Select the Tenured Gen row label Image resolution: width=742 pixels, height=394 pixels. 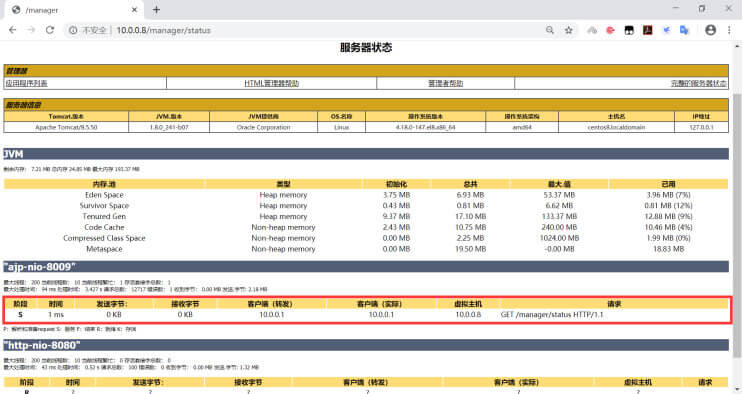pos(104,217)
